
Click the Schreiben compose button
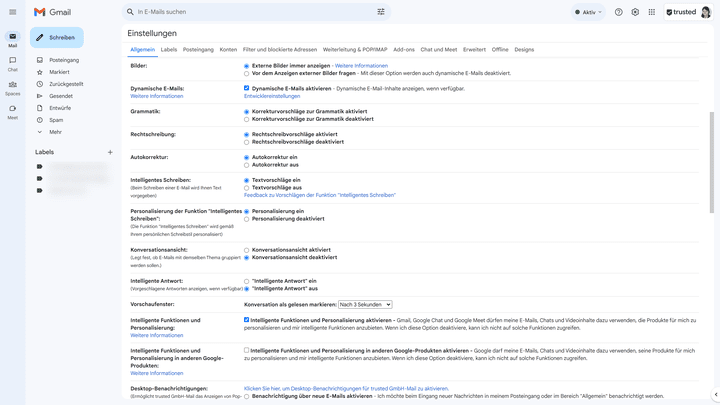[57, 38]
